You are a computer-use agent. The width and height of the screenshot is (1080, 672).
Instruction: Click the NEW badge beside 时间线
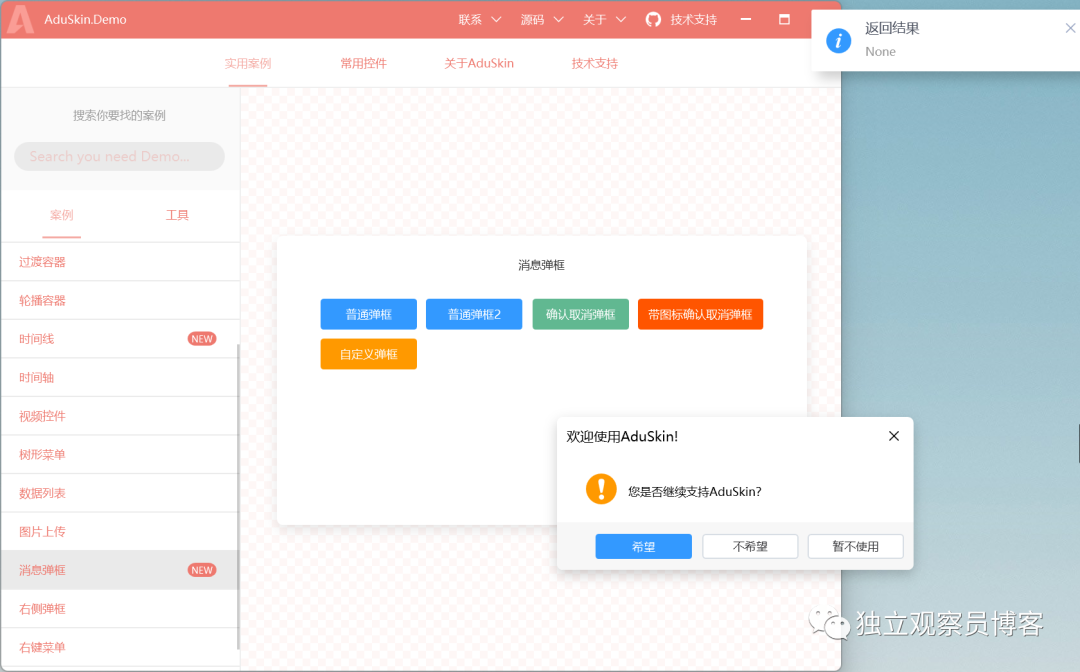click(202, 339)
